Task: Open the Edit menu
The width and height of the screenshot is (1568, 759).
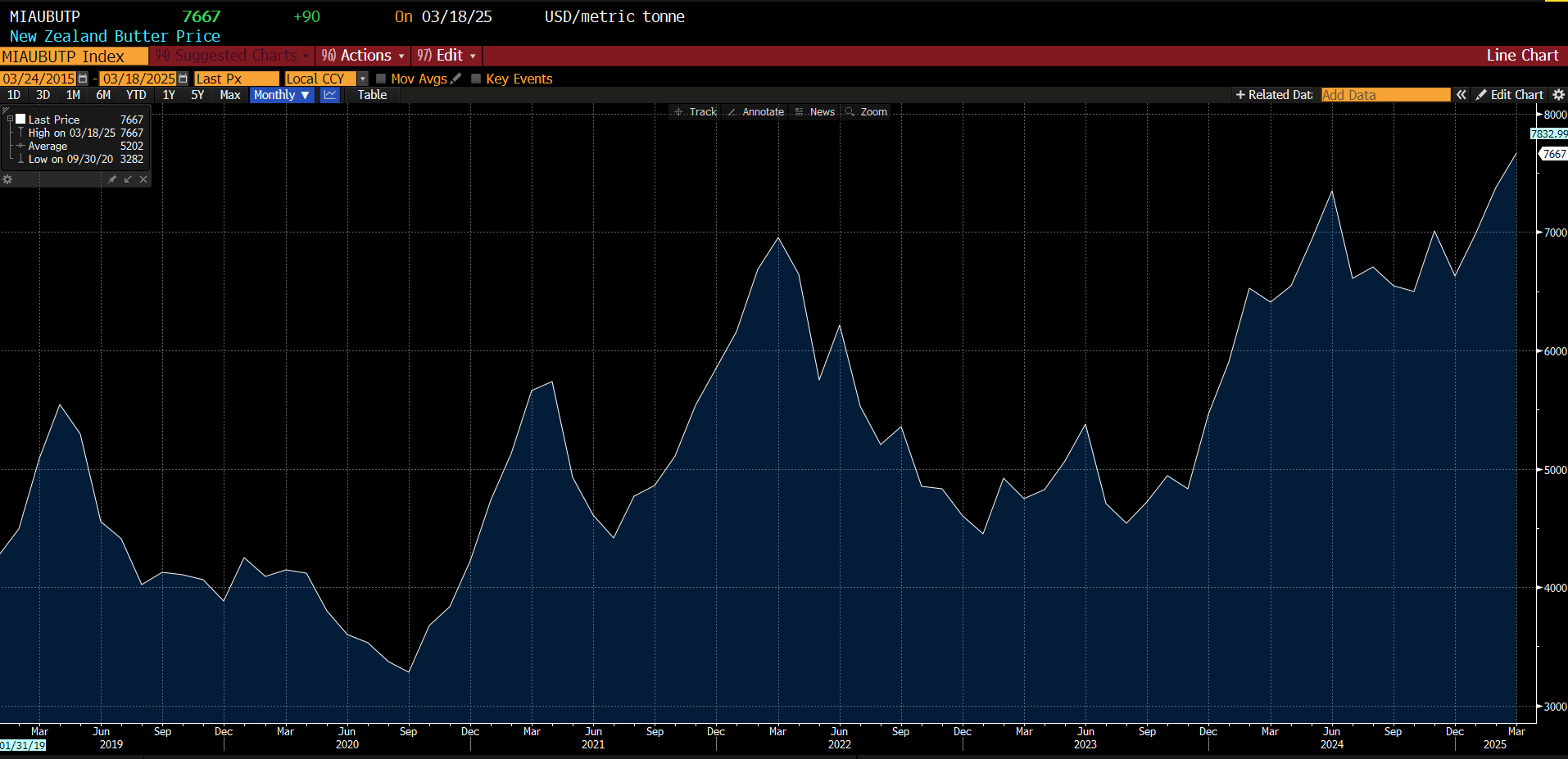Action: coord(446,56)
